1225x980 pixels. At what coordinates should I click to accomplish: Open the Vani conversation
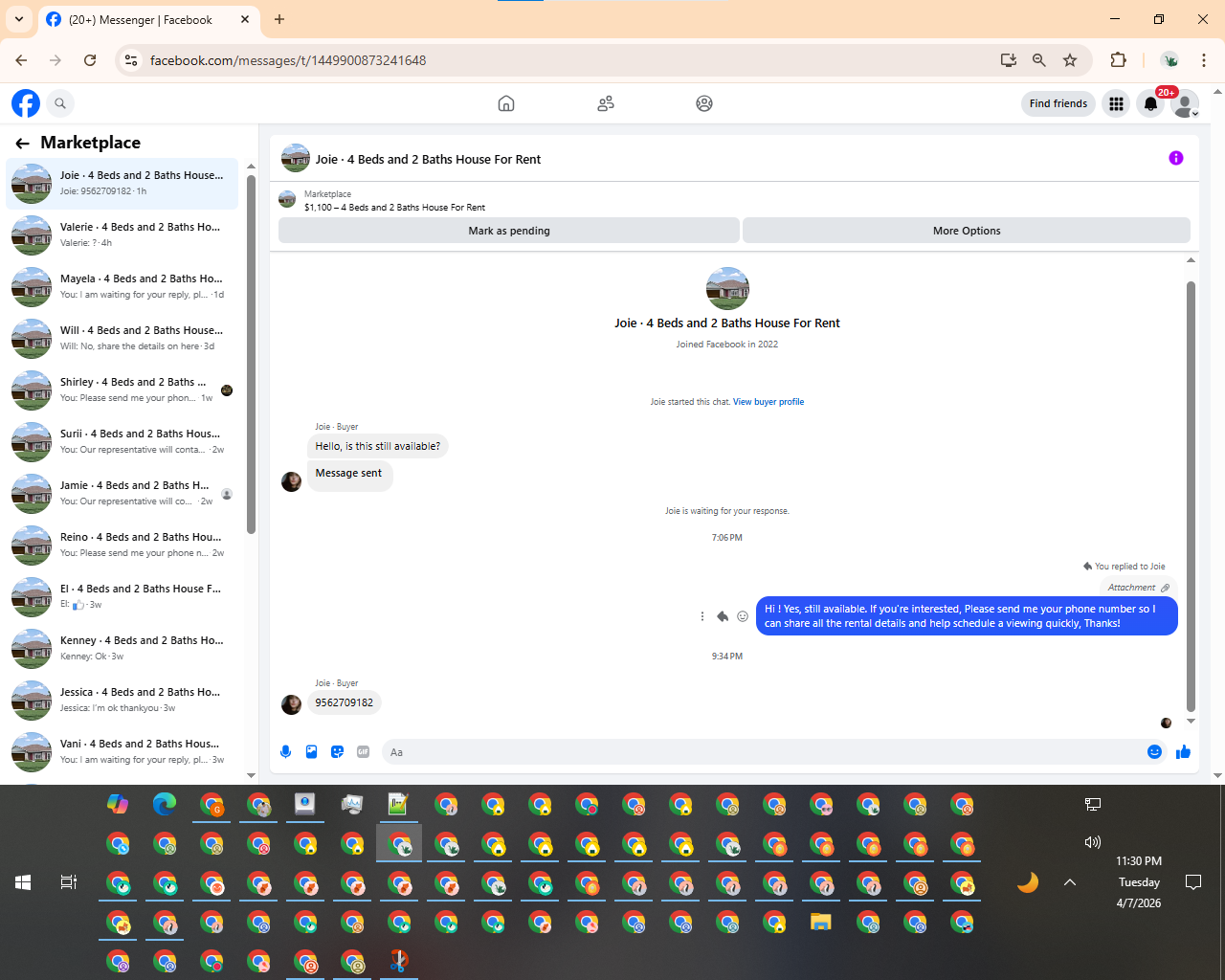122,751
